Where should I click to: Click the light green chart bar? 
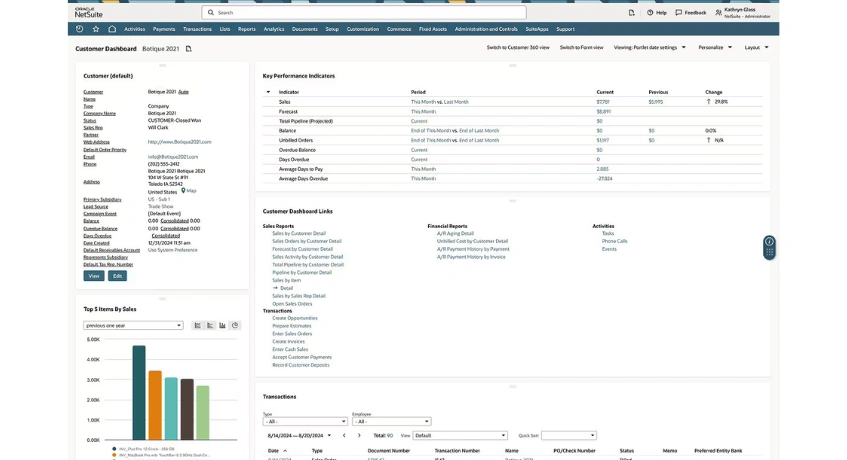pos(203,412)
